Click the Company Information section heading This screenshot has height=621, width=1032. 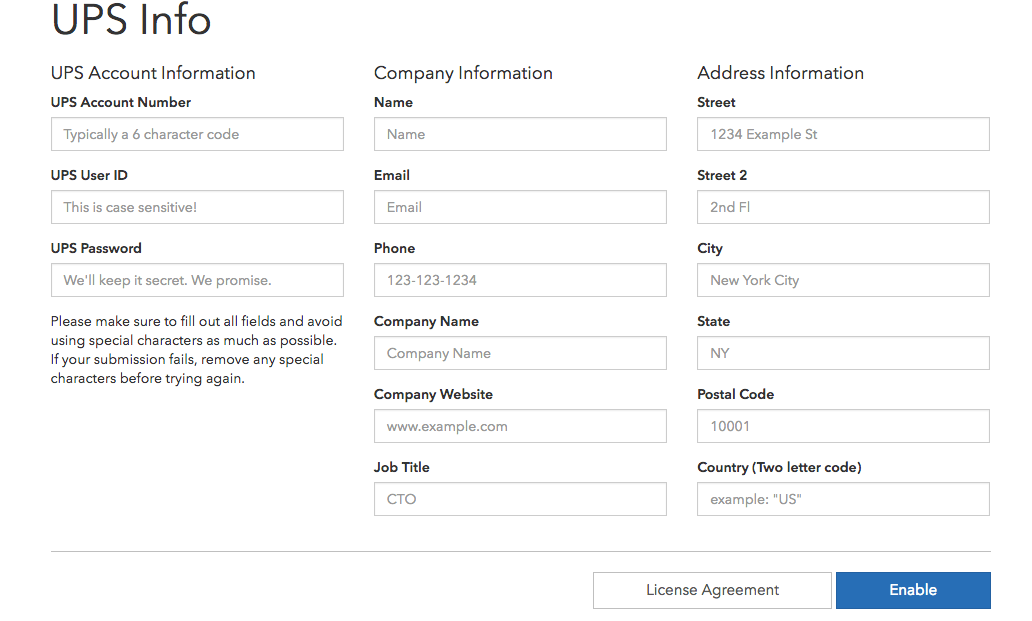463,73
